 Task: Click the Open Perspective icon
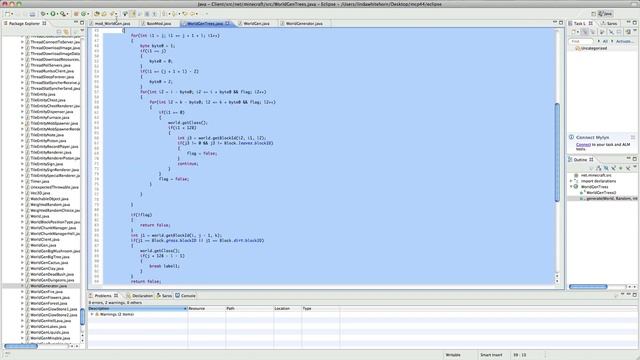[x=593, y=14]
